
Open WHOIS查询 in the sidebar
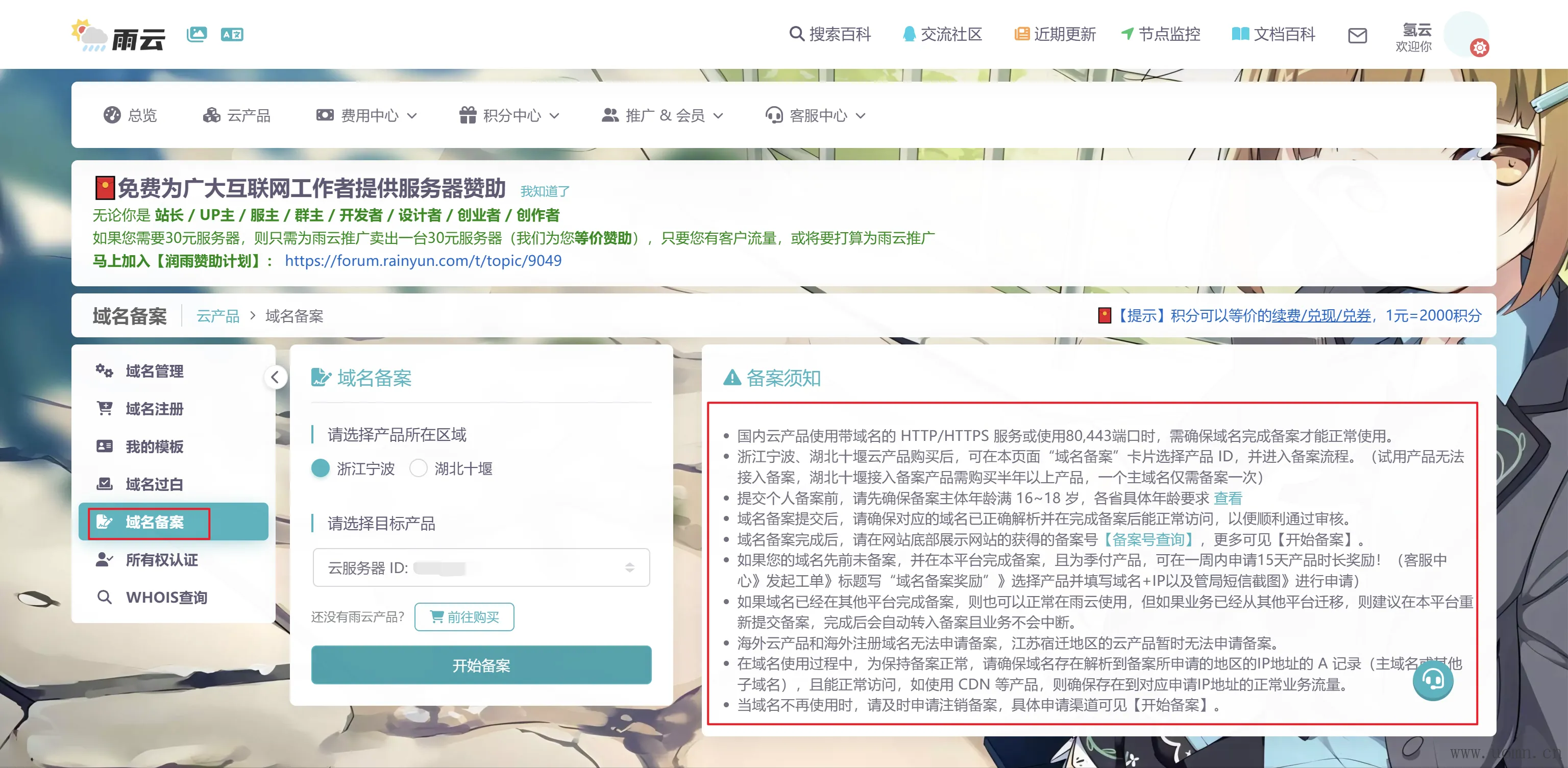(165, 597)
